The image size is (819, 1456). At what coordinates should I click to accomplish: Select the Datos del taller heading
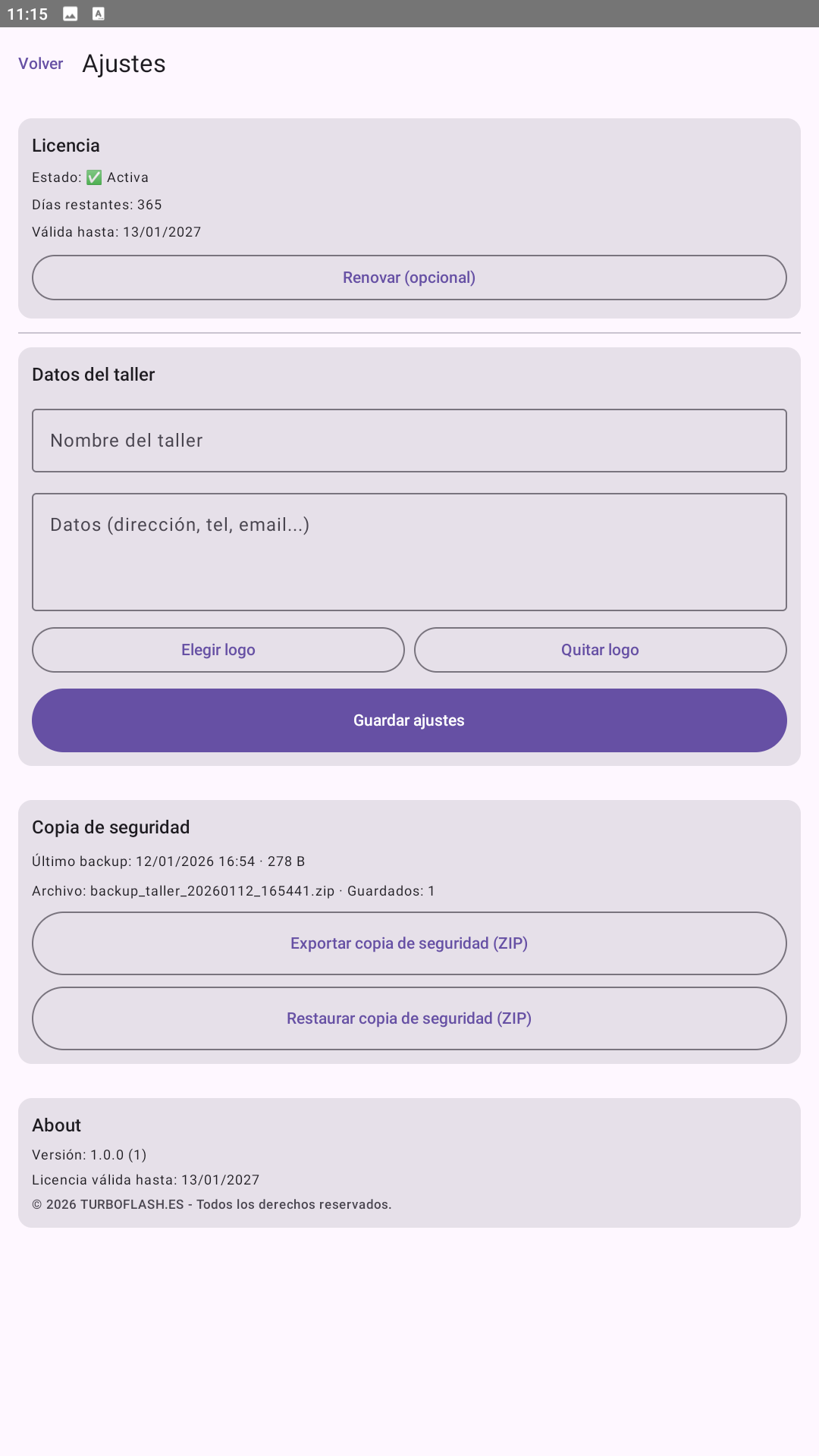[93, 374]
